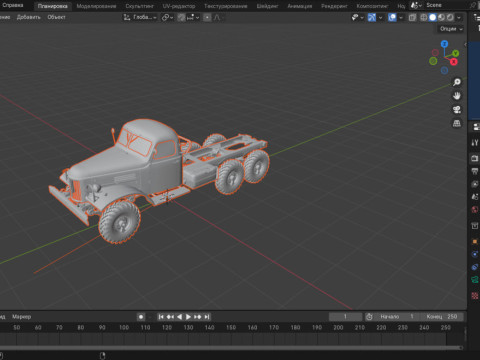Toggle auto keying record button
The image size is (480, 360).
click(141, 317)
